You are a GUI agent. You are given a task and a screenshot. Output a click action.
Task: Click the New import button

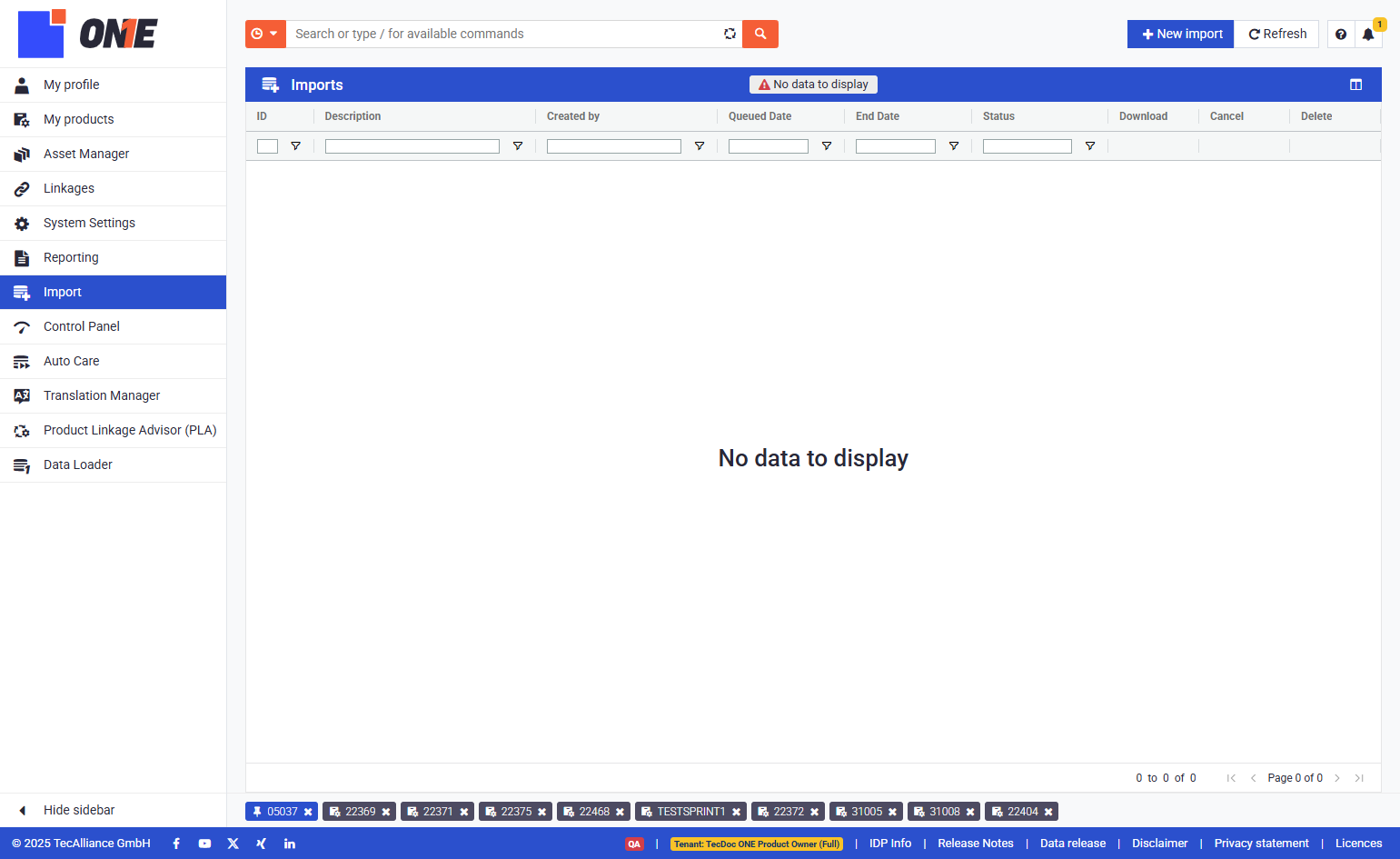(x=1180, y=34)
